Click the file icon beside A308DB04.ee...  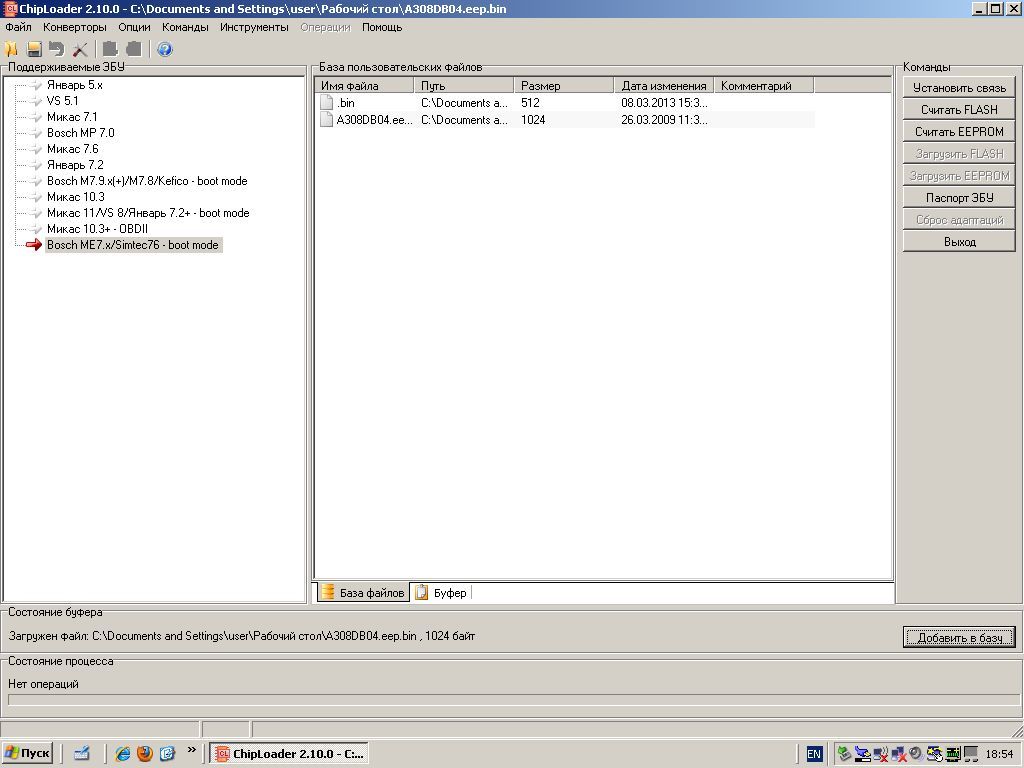click(x=327, y=120)
